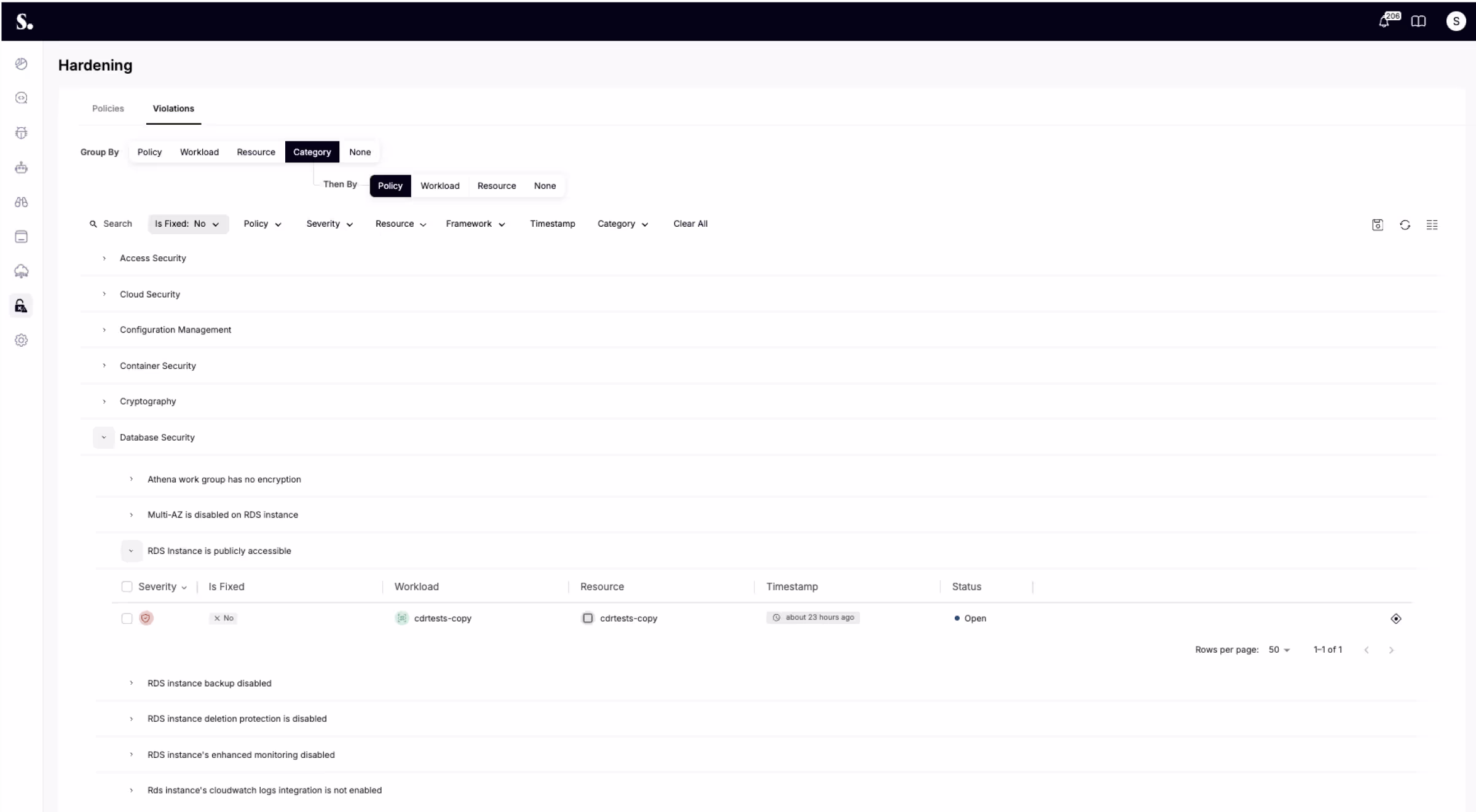Refresh the violations list with circular arrow icon
The width and height of the screenshot is (1476, 812).
click(x=1405, y=224)
